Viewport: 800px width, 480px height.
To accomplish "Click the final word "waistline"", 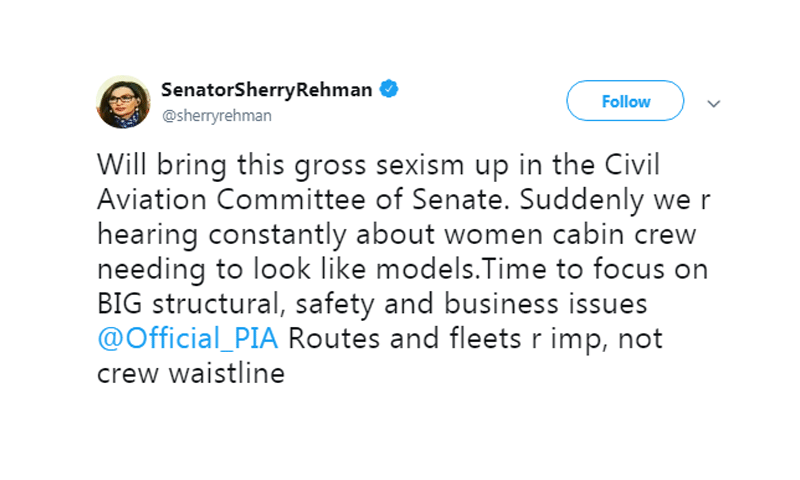I will 227,373.
